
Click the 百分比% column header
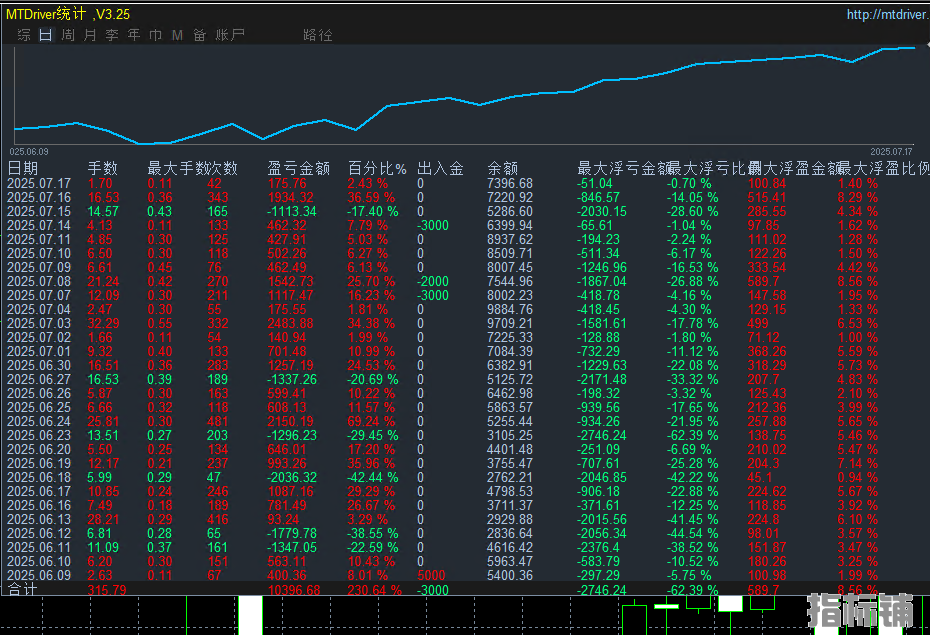click(x=377, y=168)
